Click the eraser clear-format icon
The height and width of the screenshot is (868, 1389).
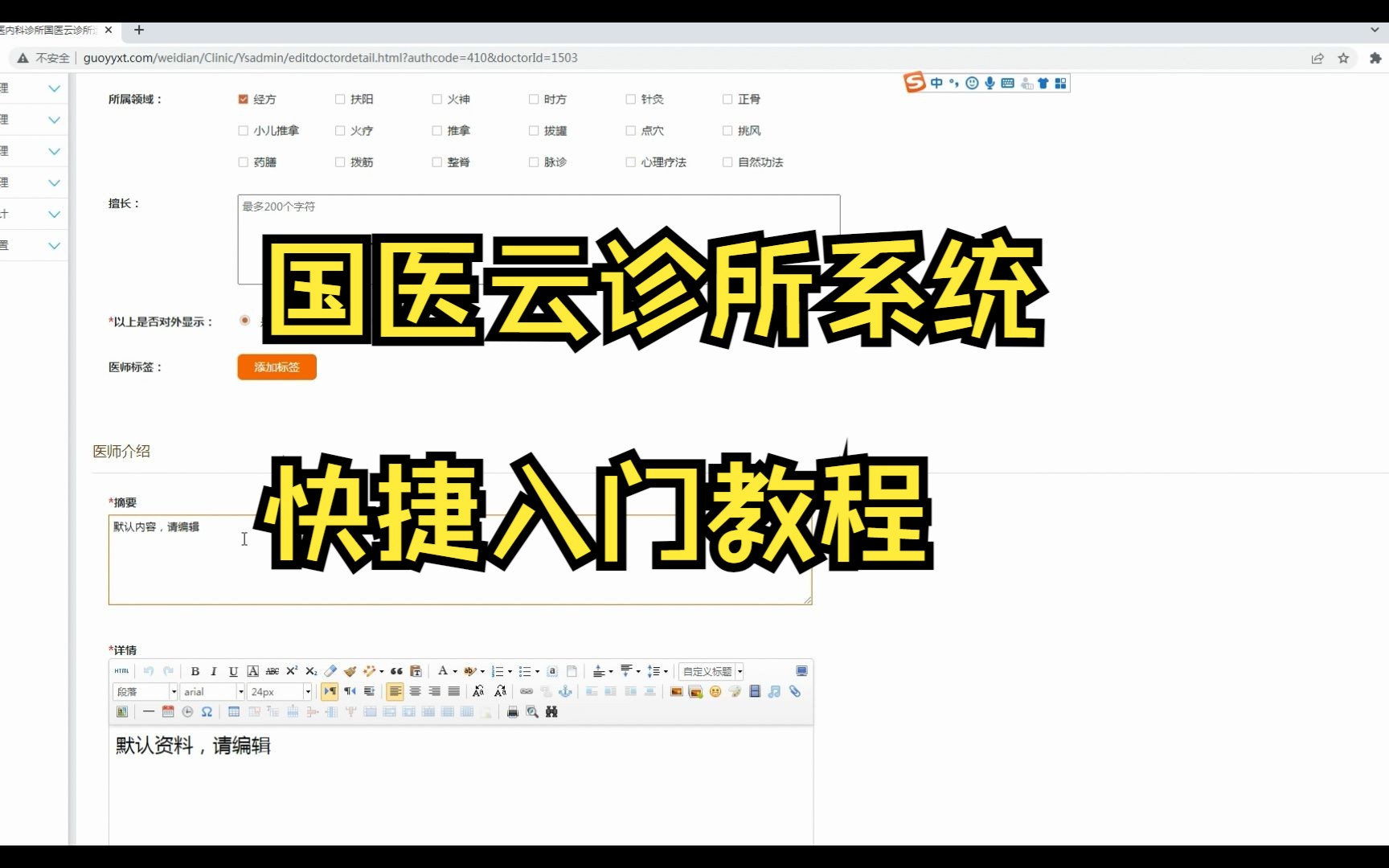point(330,671)
